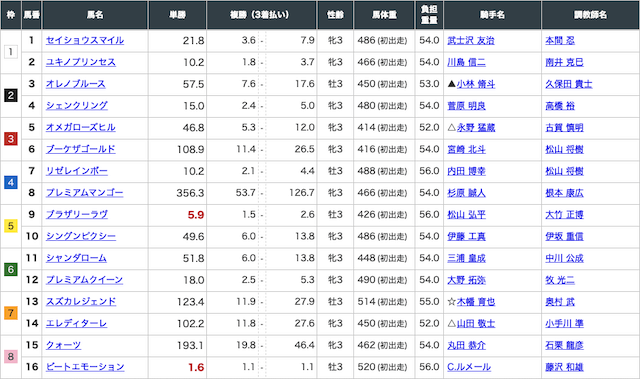Open jockey 武士沢 友治 profile
Image resolution: width=640 pixels, height=379 pixels.
471,40
